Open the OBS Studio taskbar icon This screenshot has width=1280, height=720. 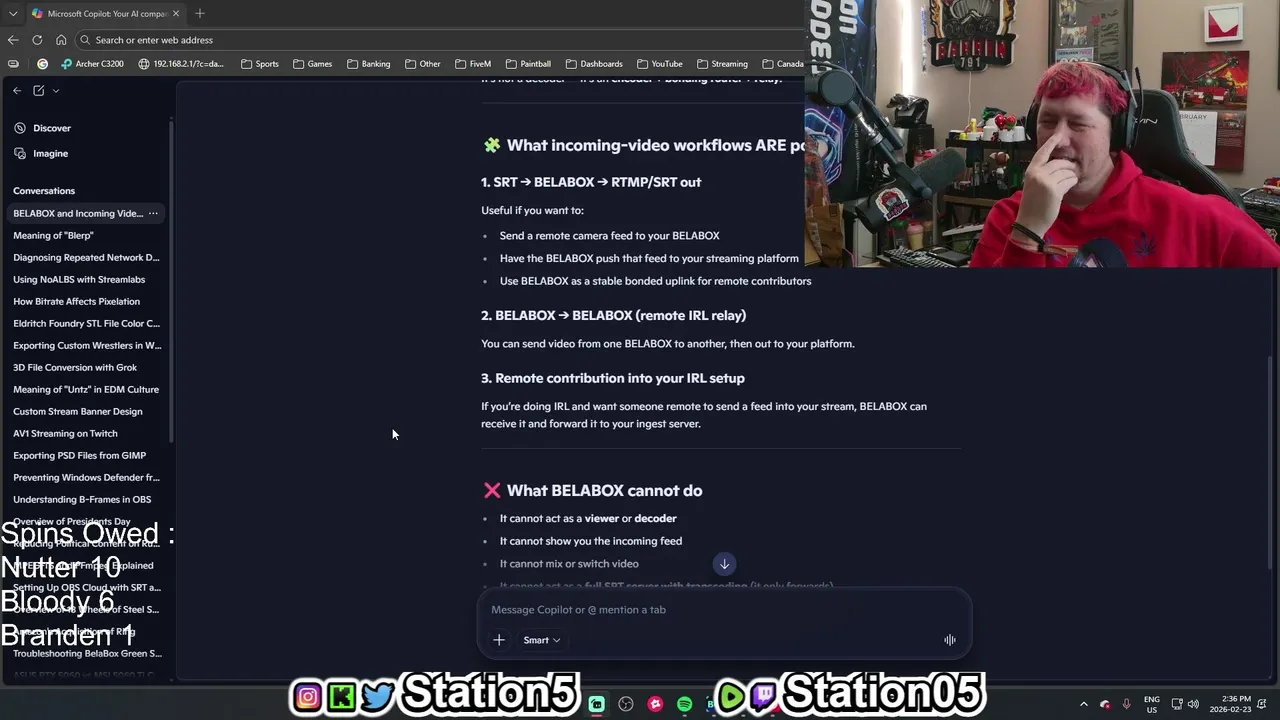tap(626, 704)
